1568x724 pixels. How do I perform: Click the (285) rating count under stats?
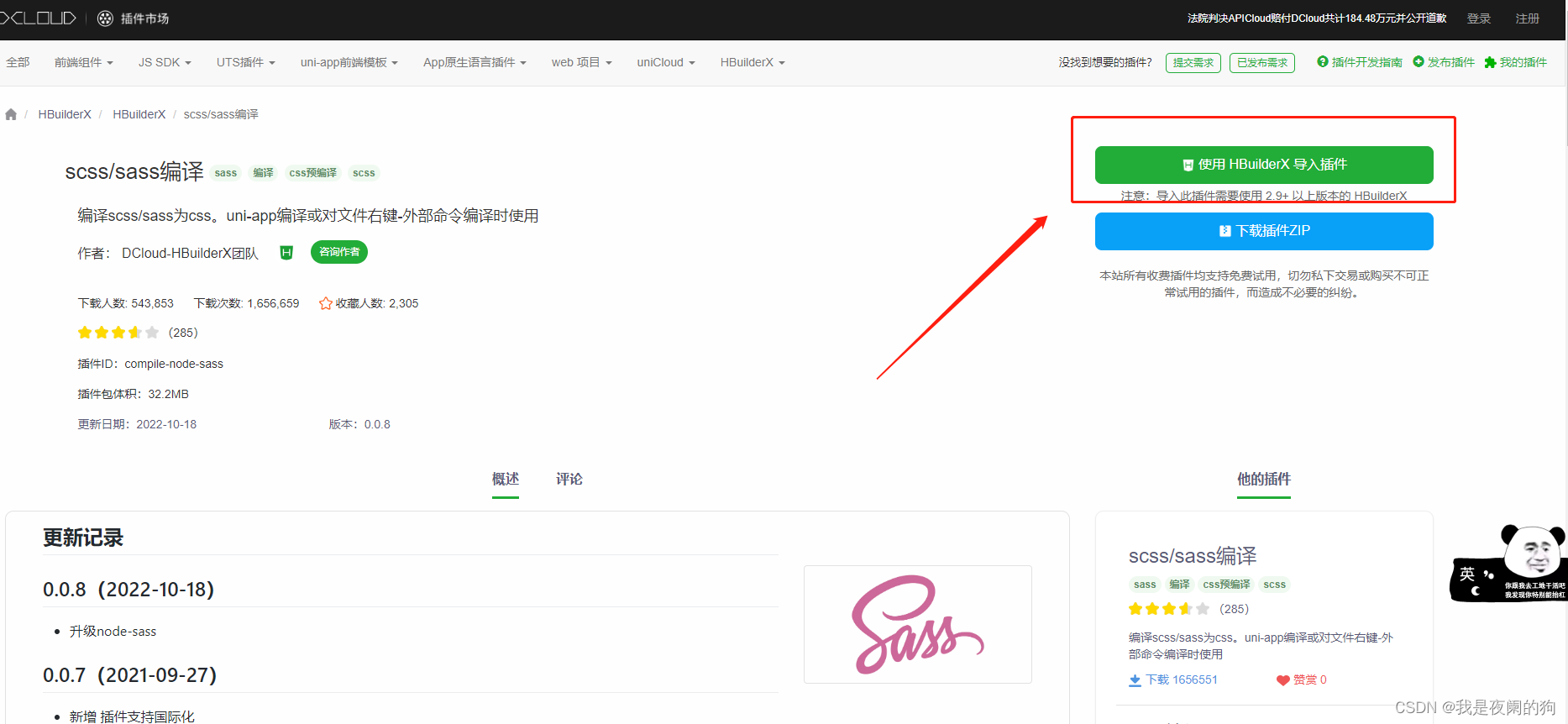click(x=183, y=333)
